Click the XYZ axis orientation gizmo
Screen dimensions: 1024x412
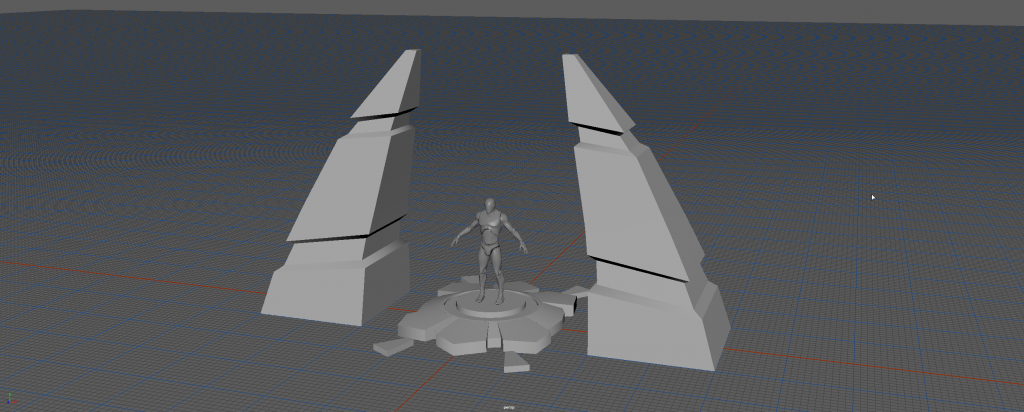click(11, 399)
